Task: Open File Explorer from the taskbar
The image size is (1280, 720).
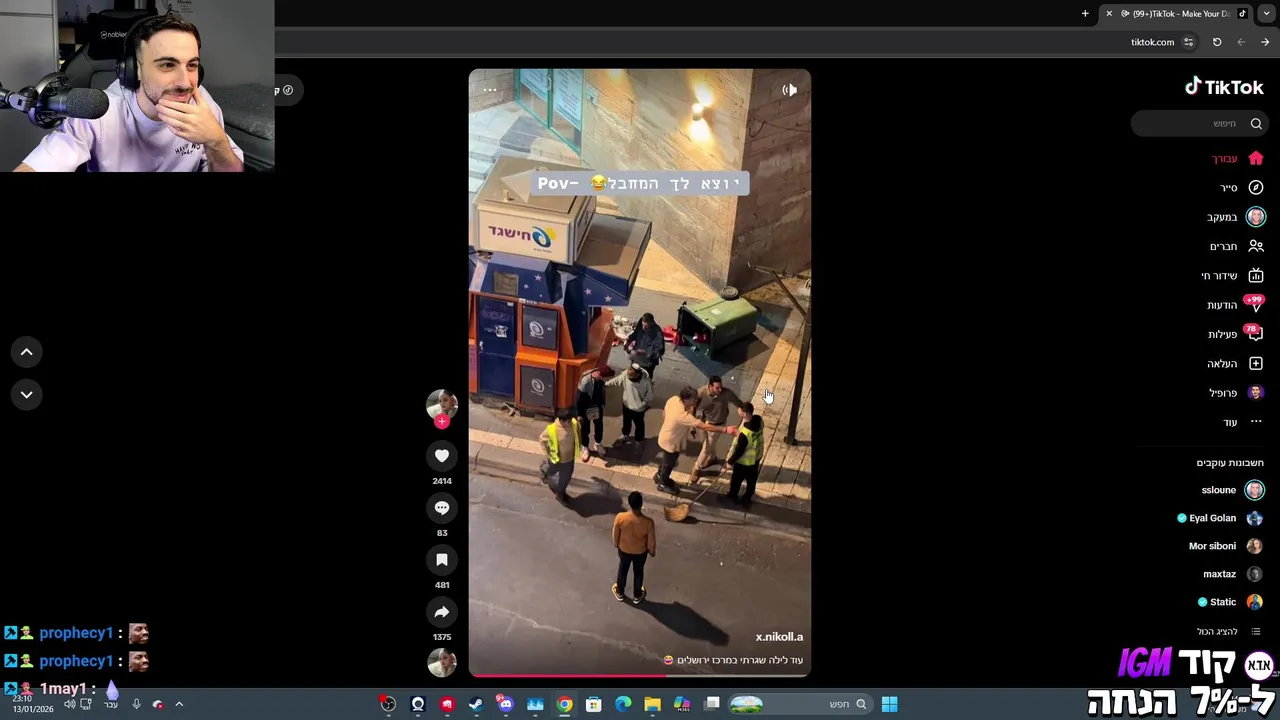Action: pyautogui.click(x=653, y=704)
